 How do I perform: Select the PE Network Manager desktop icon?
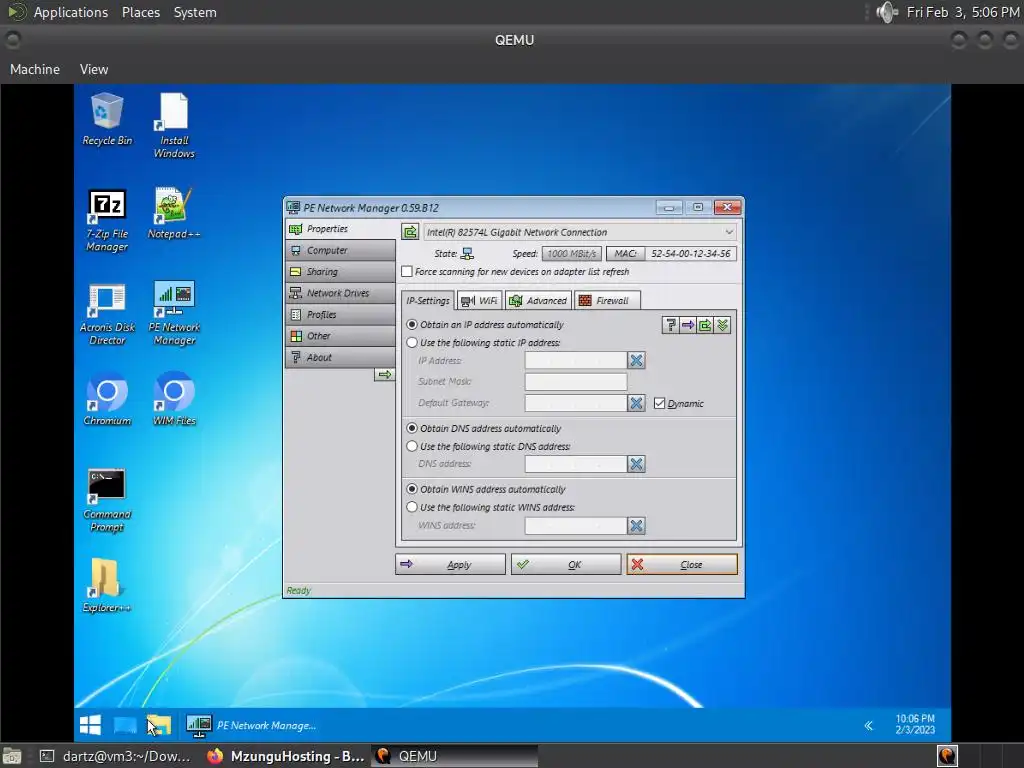[174, 313]
